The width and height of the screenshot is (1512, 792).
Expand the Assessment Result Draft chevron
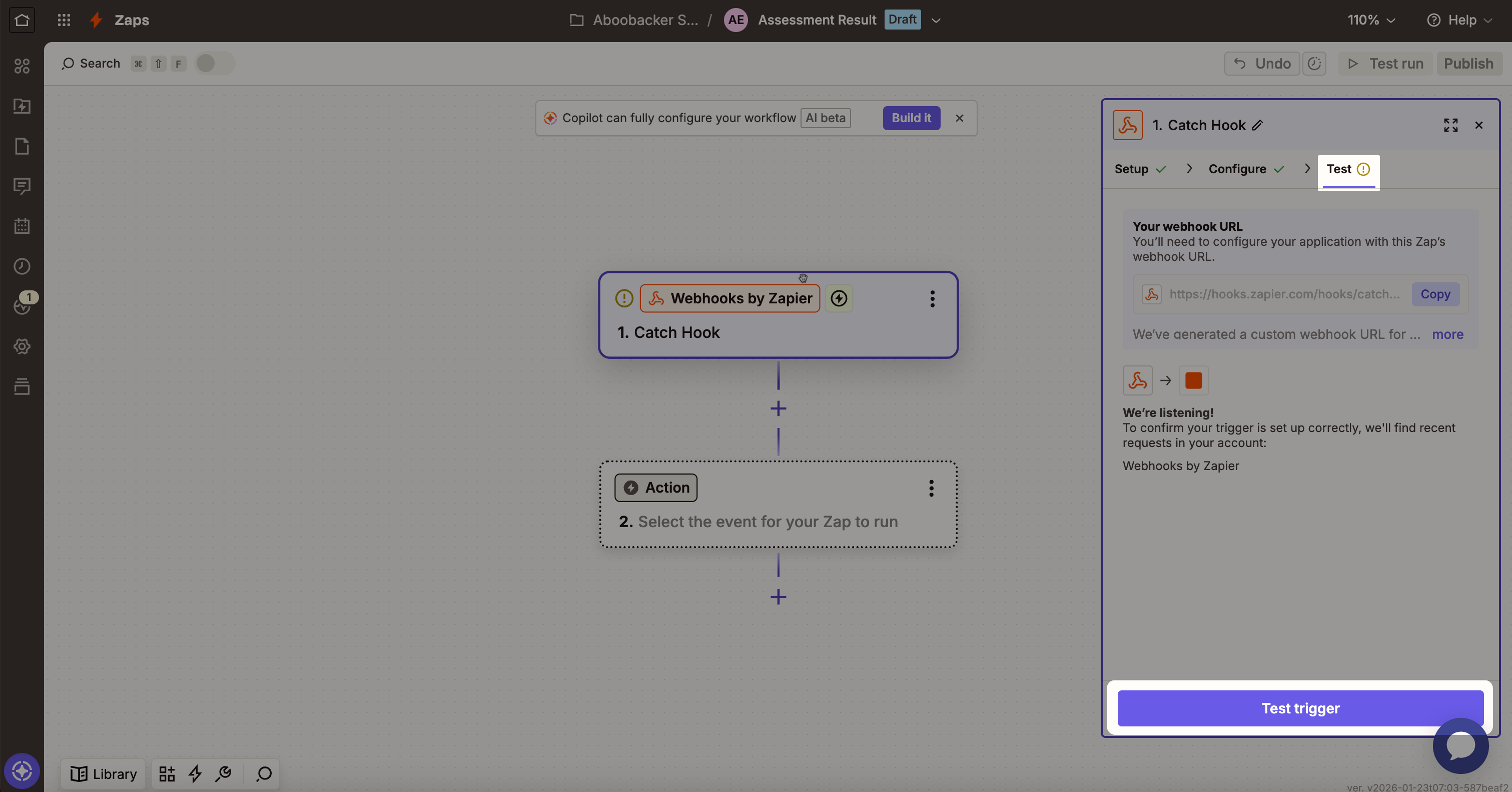click(x=936, y=21)
